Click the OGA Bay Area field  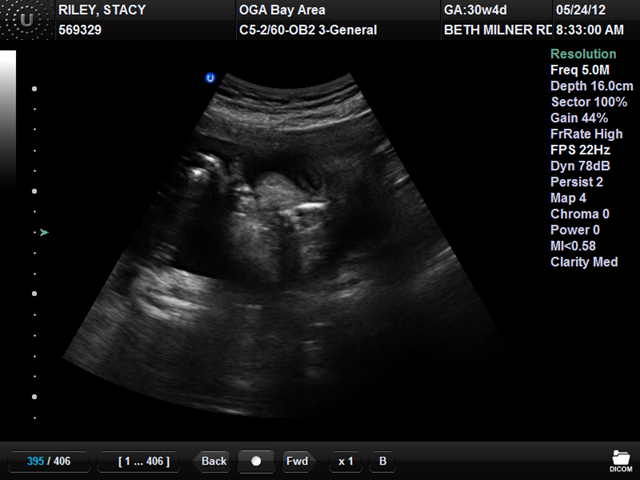click(282, 10)
